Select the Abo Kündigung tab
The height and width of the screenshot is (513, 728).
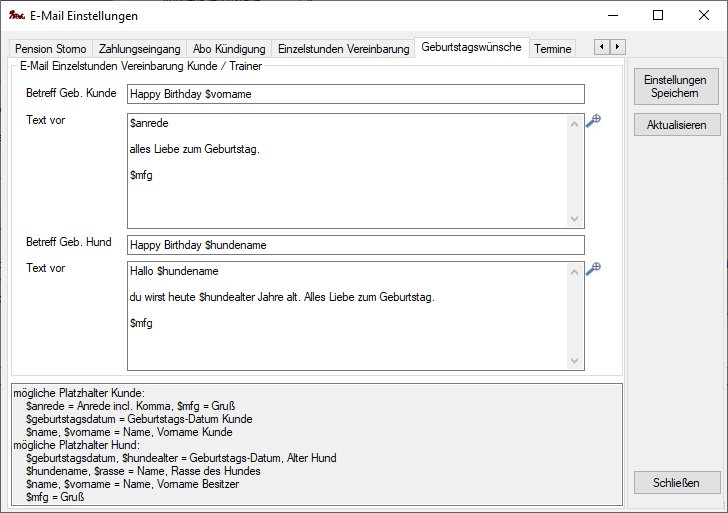(x=229, y=48)
